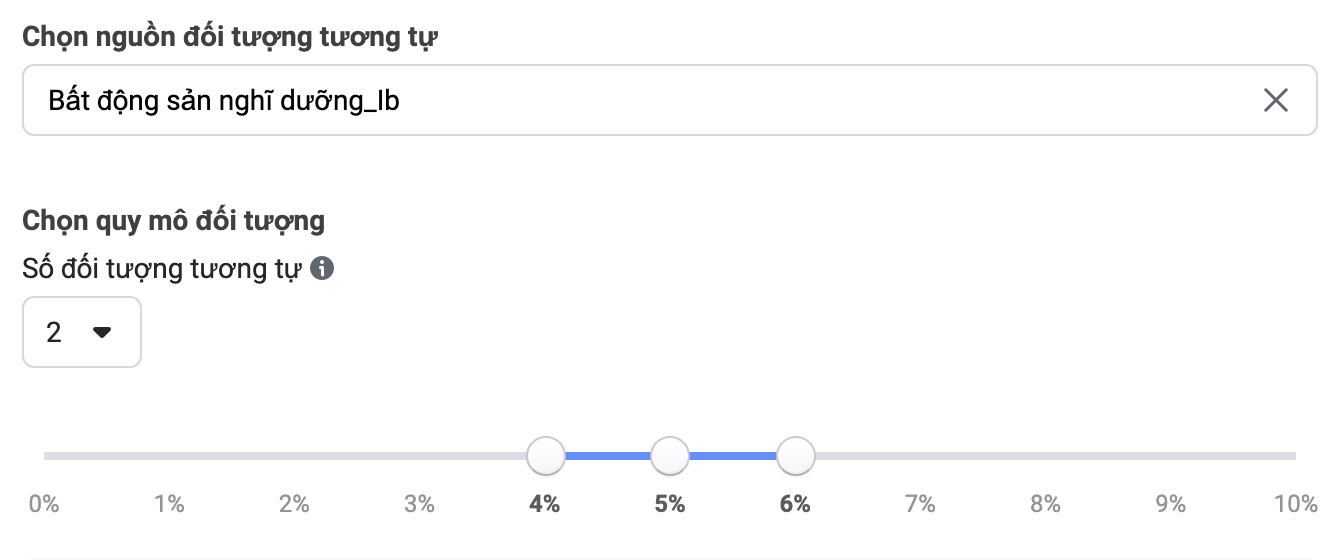Viewport: 1336px width, 560px height.
Task: Click the 1% label on the scale
Action: pos(169,504)
